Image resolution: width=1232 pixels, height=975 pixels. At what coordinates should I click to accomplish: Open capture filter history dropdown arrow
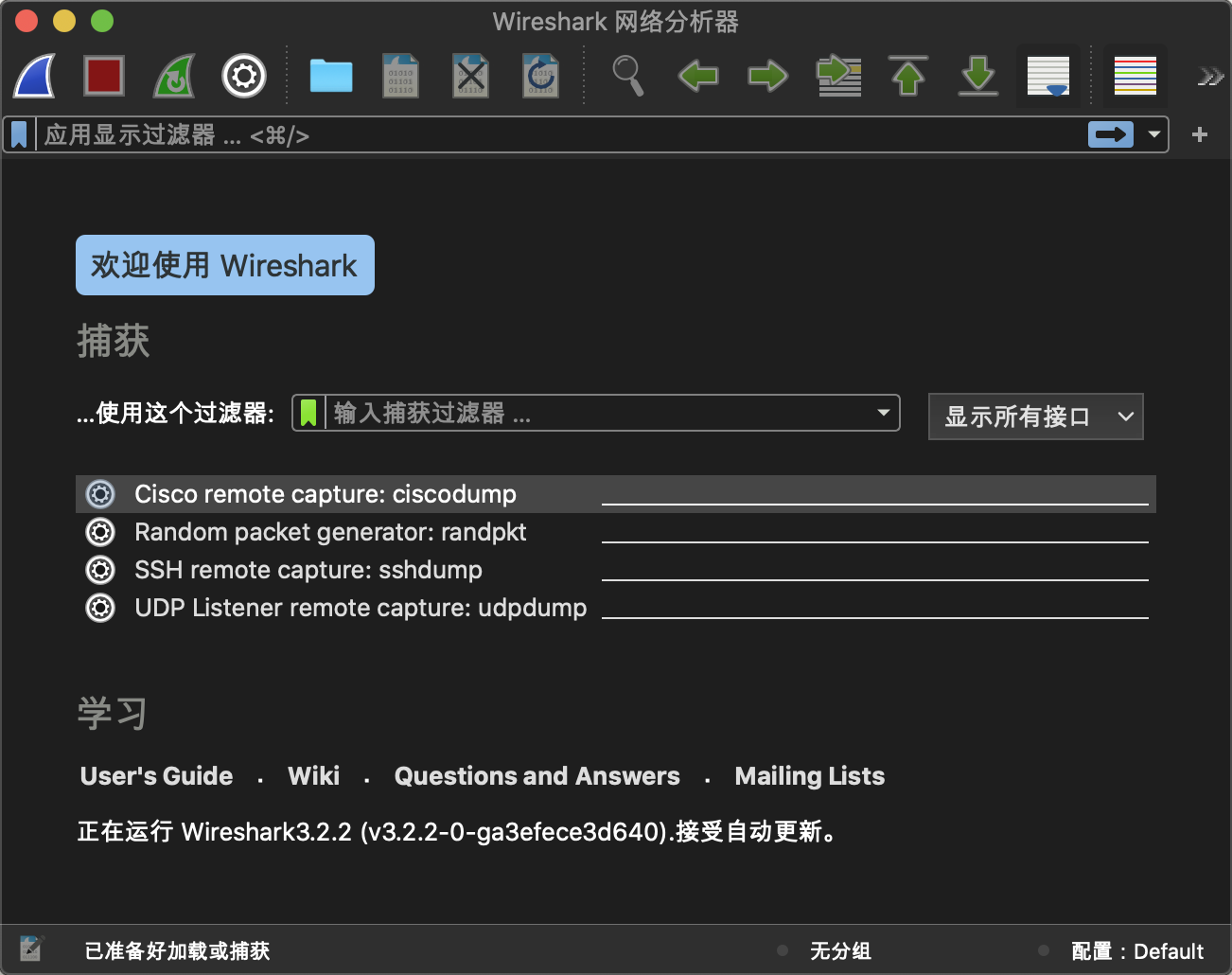point(883,413)
